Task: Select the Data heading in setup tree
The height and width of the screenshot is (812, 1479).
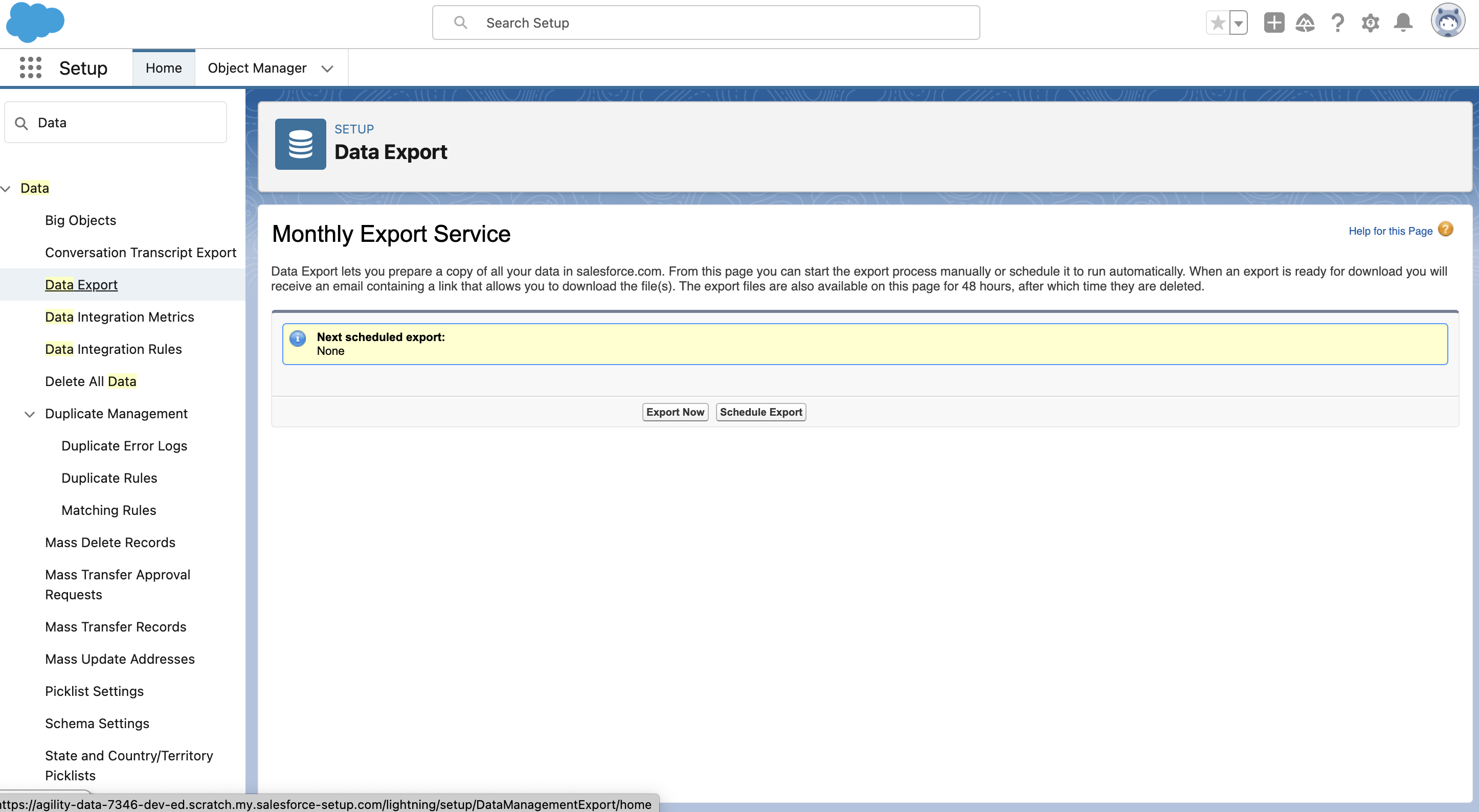Action: [34, 188]
